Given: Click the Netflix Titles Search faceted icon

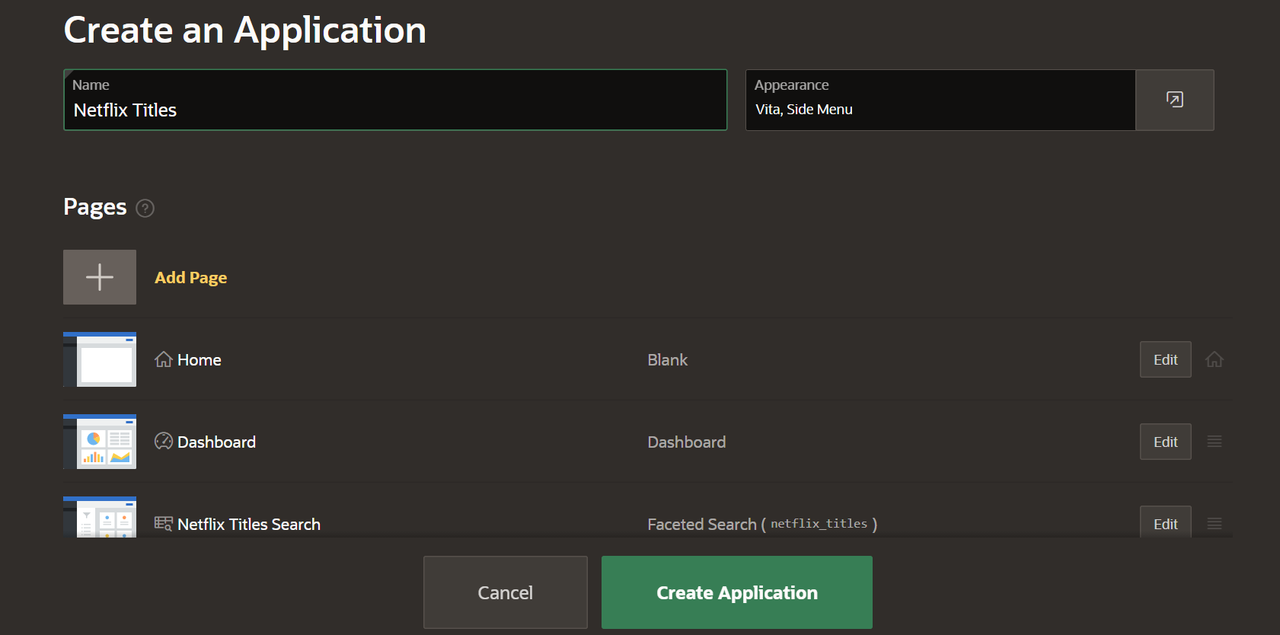Looking at the screenshot, I should 164,523.
